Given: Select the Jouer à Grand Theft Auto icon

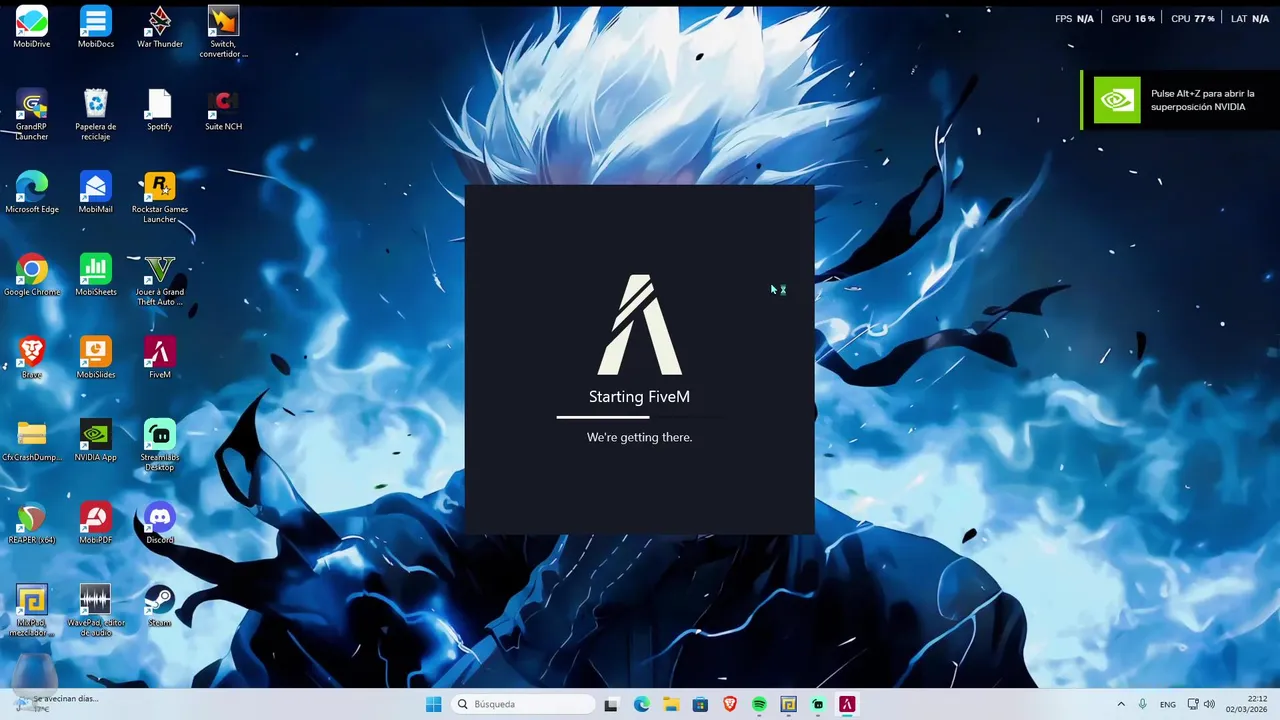Looking at the screenshot, I should [160, 281].
